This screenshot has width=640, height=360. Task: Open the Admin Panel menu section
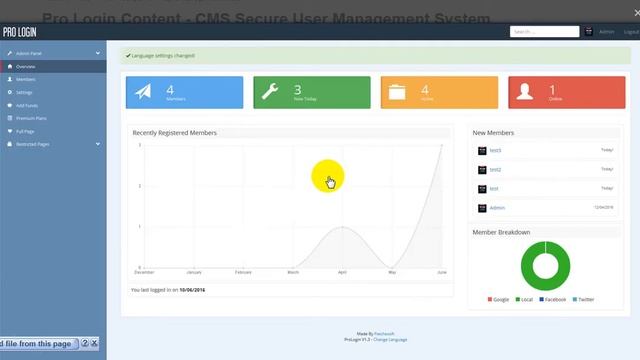click(53, 53)
